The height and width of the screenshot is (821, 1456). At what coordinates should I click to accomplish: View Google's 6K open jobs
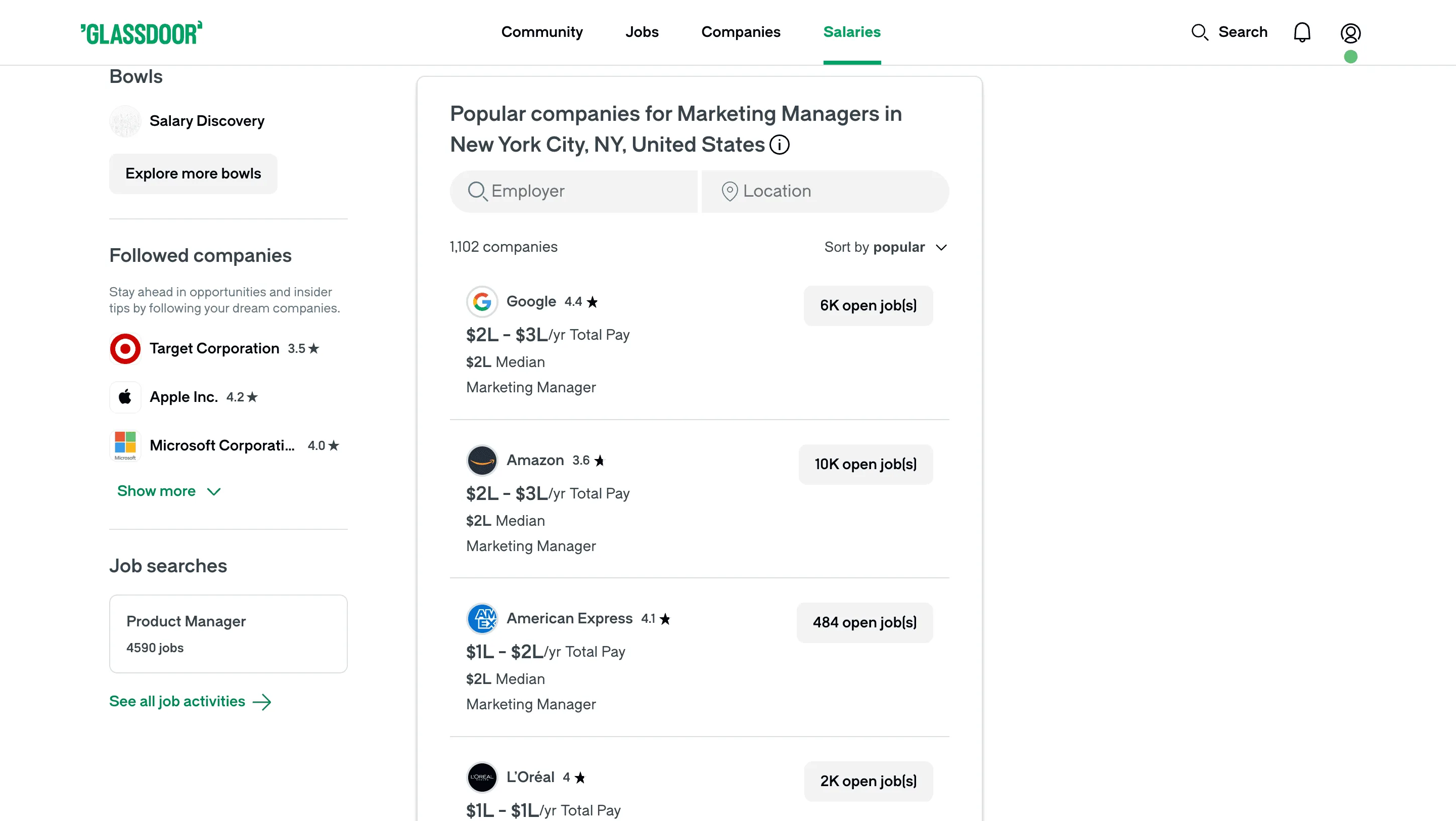point(868,306)
